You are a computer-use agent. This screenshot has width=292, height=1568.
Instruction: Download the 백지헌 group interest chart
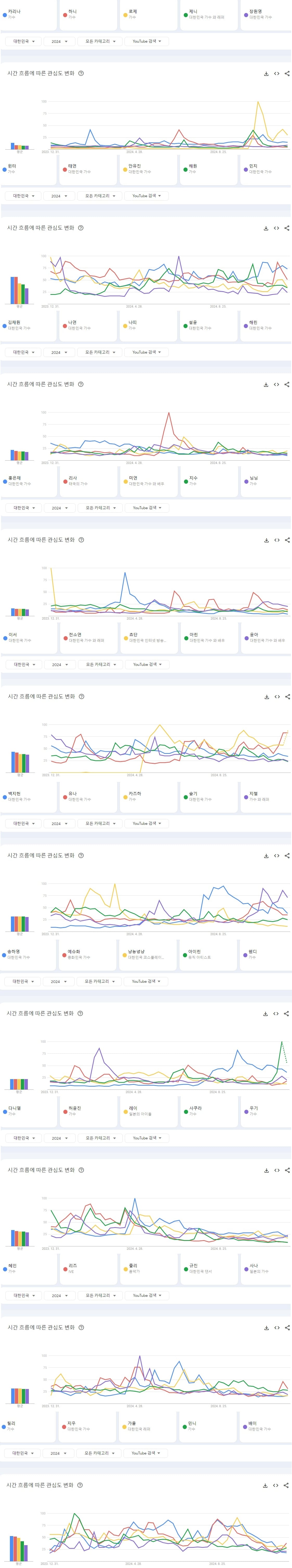[x=267, y=856]
